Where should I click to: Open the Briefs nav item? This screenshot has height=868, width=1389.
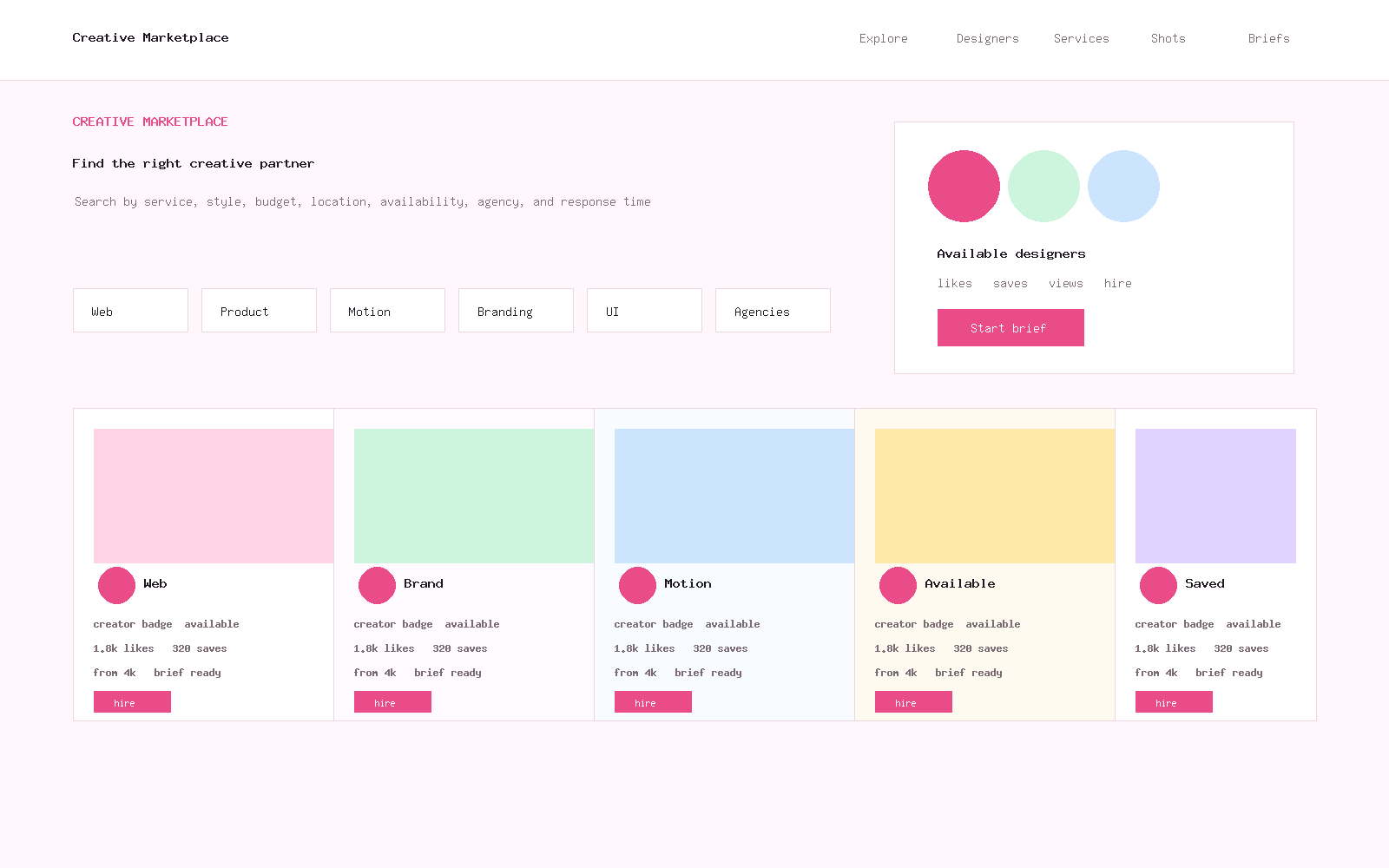tap(1268, 38)
